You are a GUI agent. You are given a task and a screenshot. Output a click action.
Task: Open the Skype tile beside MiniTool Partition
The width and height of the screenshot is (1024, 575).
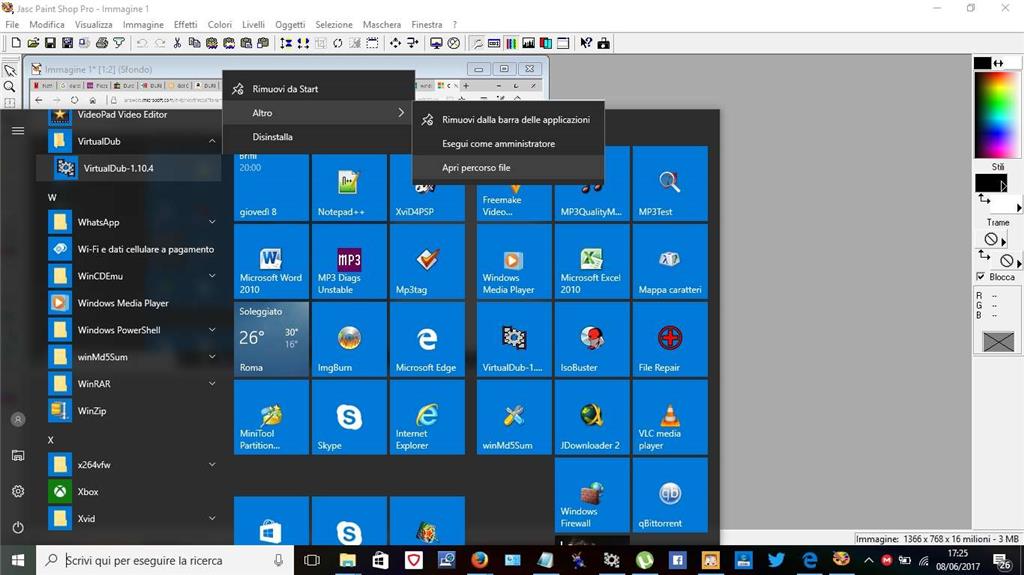coord(349,417)
